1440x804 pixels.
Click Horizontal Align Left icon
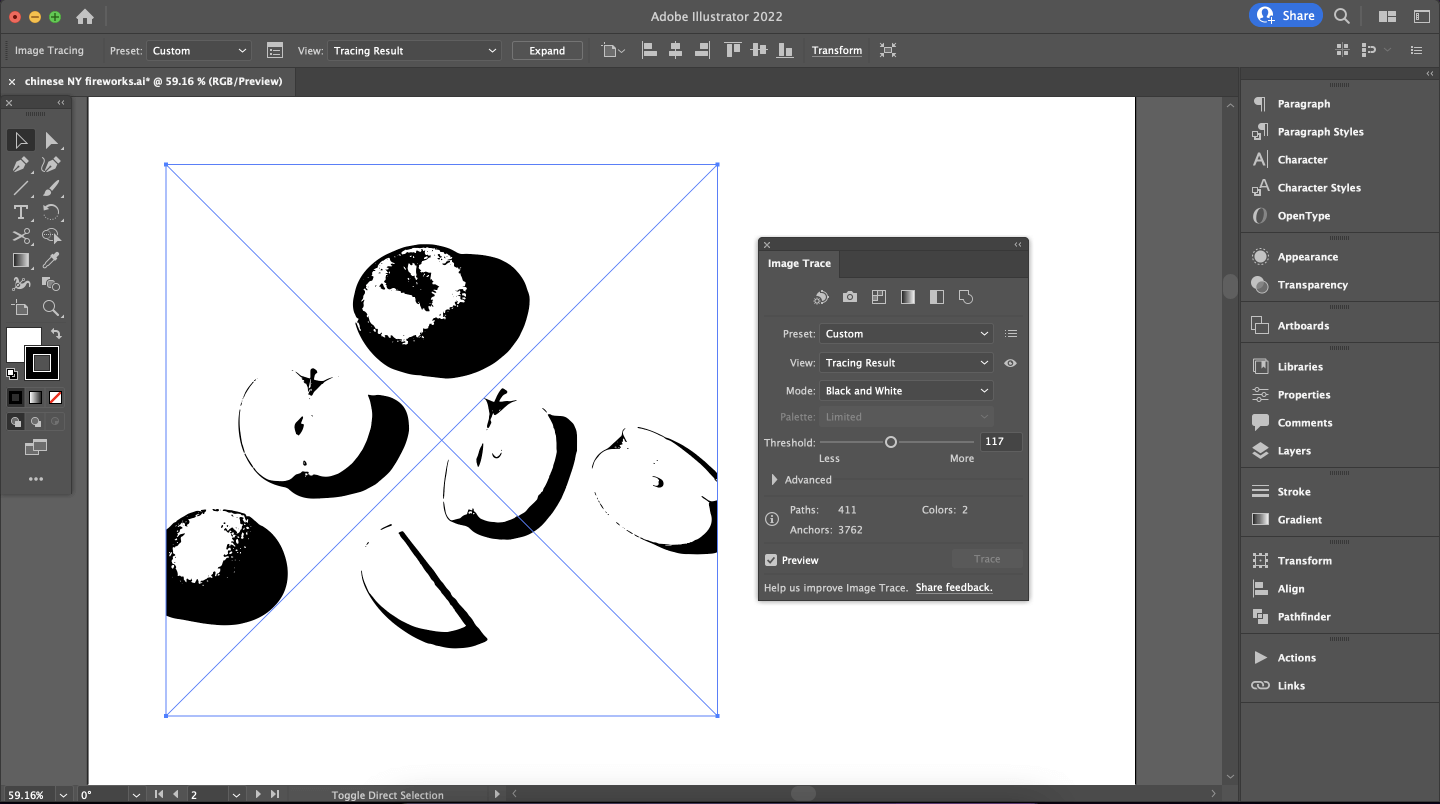(649, 50)
